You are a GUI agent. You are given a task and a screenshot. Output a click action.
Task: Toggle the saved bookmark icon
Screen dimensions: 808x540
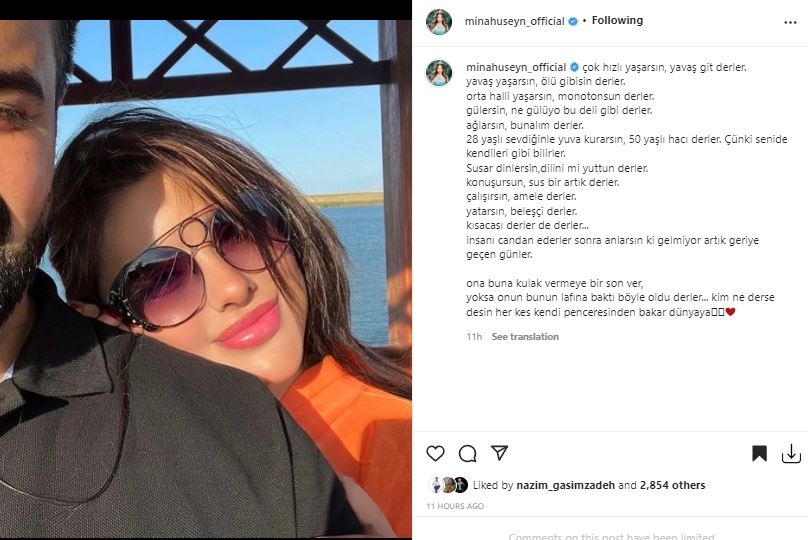pos(759,453)
